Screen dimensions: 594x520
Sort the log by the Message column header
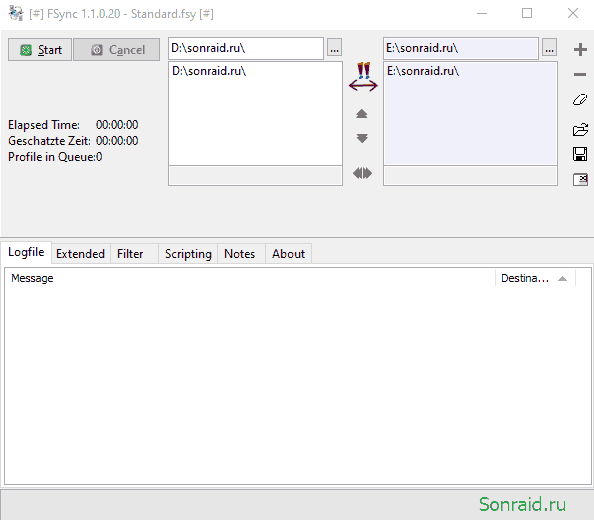(250, 278)
